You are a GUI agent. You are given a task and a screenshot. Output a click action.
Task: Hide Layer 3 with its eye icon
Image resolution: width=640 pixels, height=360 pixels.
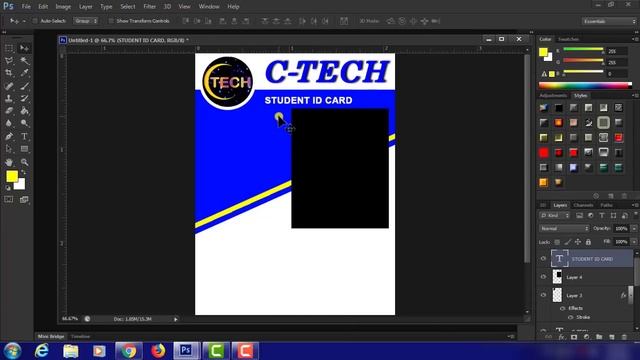pyautogui.click(x=543, y=295)
